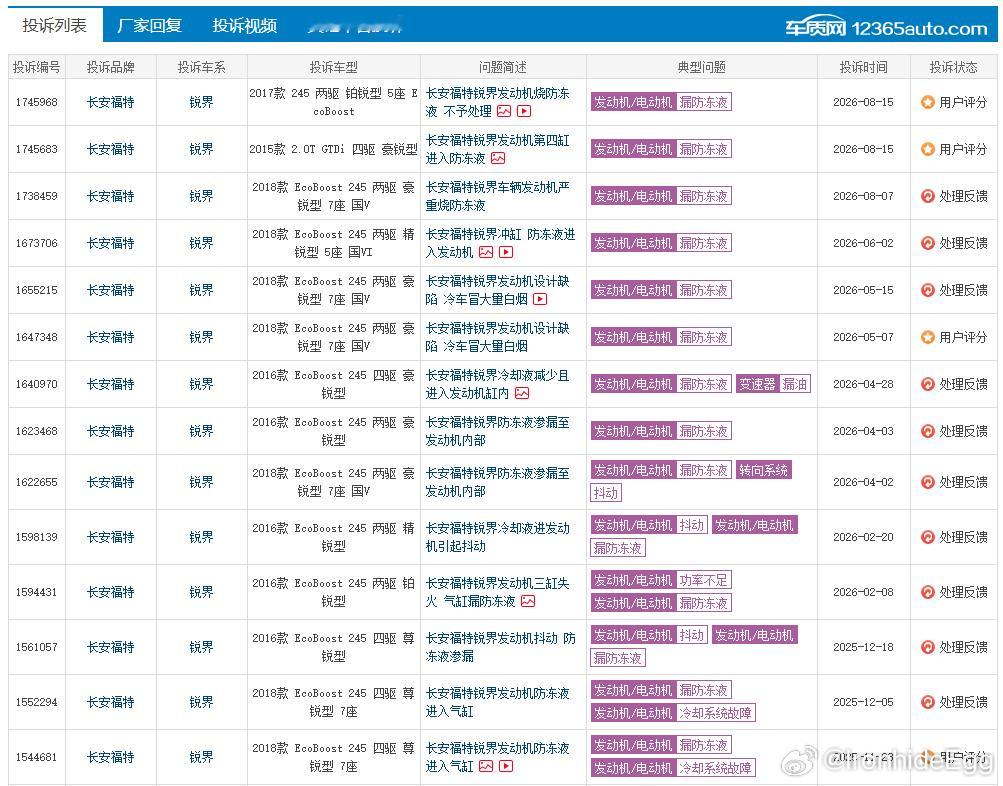
Task: Open image icon in complaint 1673706 row
Action: [x=486, y=253]
